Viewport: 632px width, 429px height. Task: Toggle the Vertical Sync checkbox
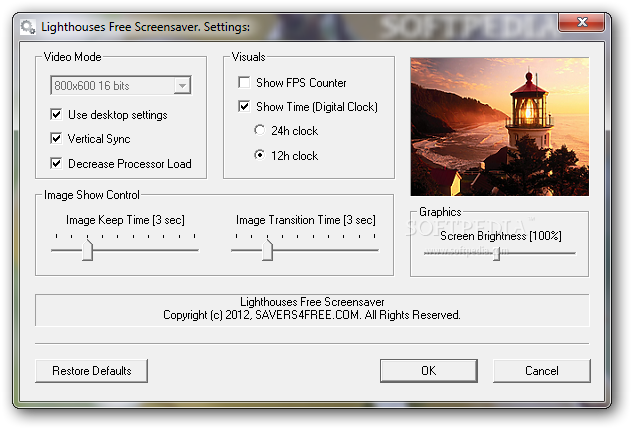(56, 139)
